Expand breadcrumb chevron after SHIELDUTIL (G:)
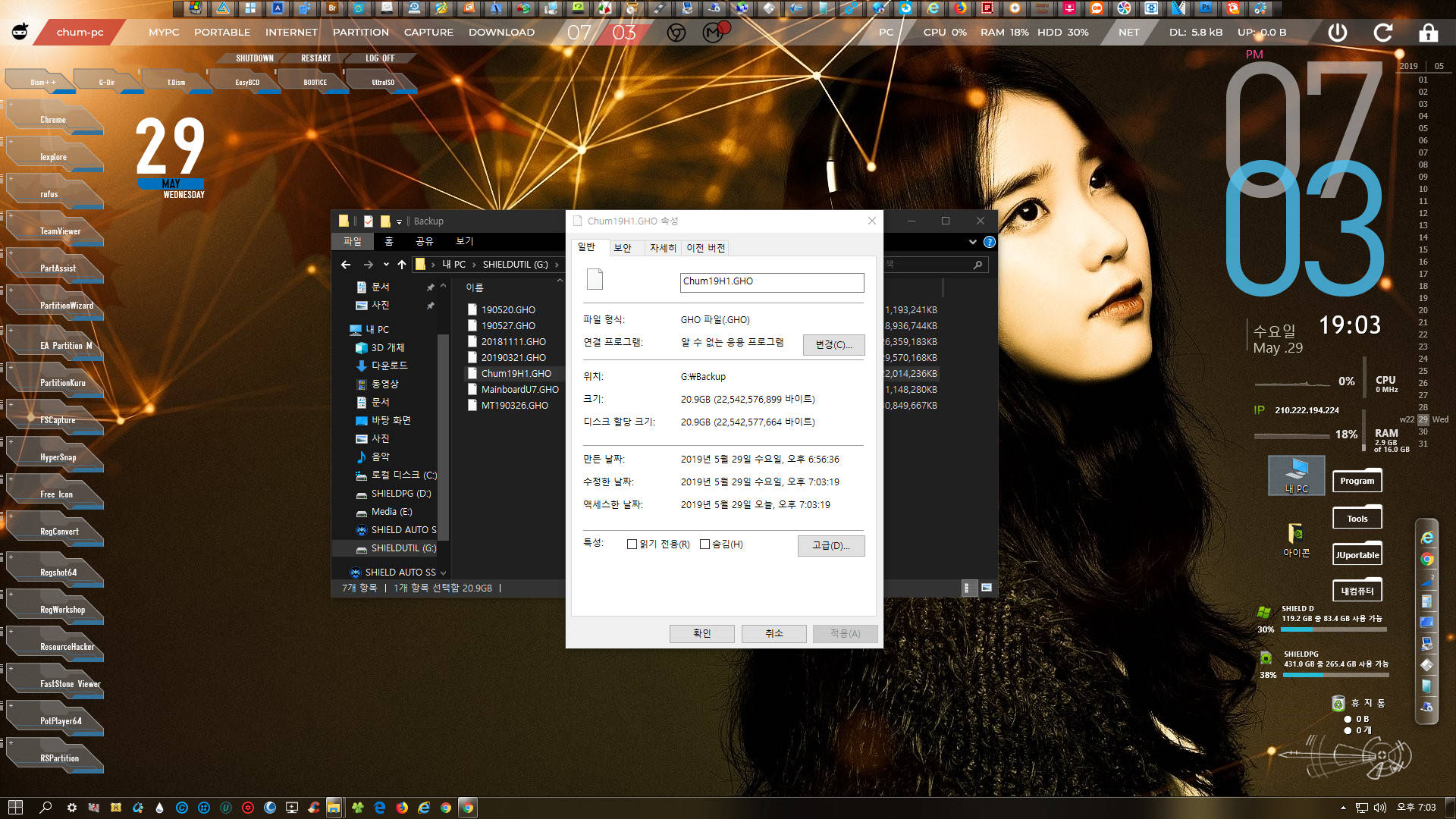Image resolution: width=1456 pixels, height=819 pixels. click(x=557, y=265)
